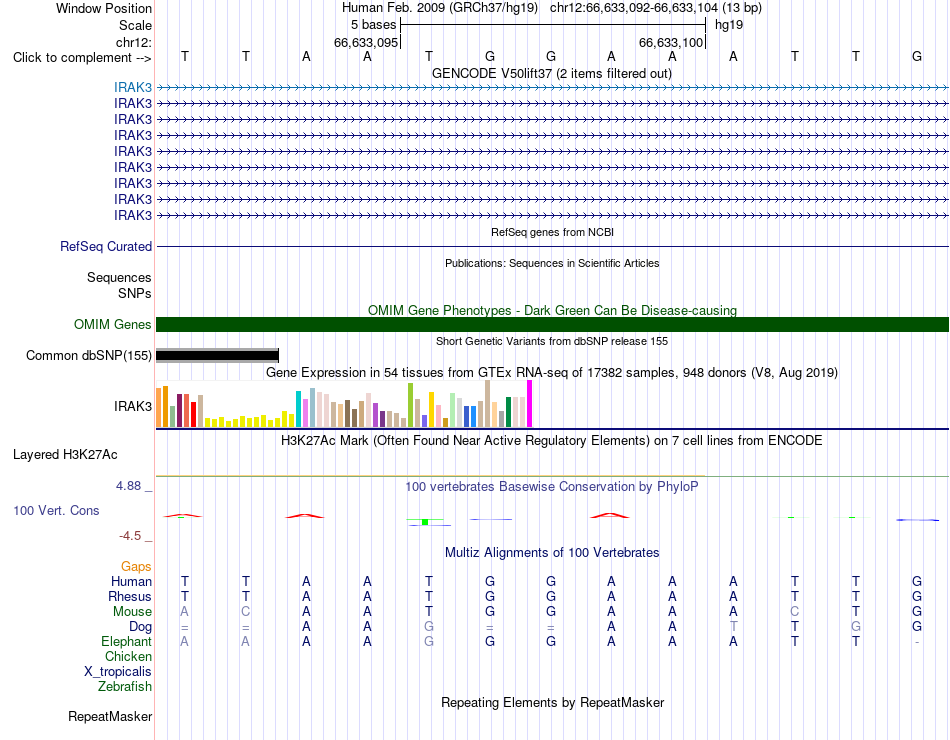The image size is (950, 740).
Task: Click the PhyloP Basewise Conservation title
Action: tap(552, 487)
